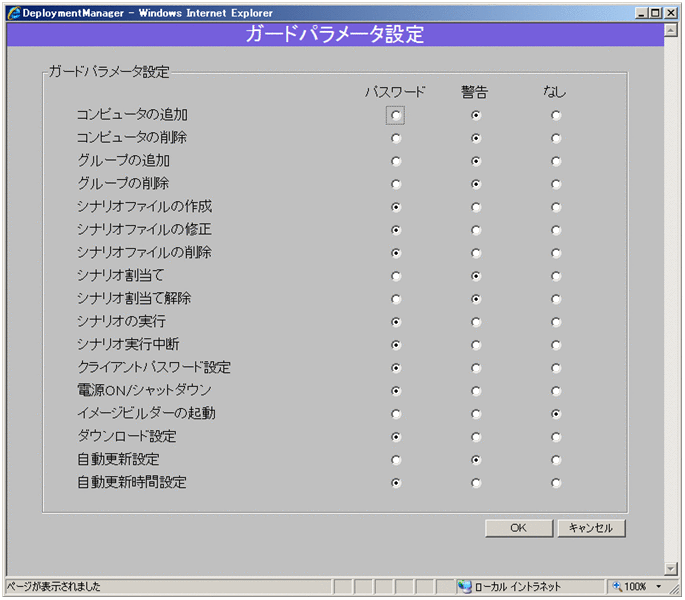Select なし for イメージビルダーの起動
The width and height of the screenshot is (685, 600).
(556, 414)
